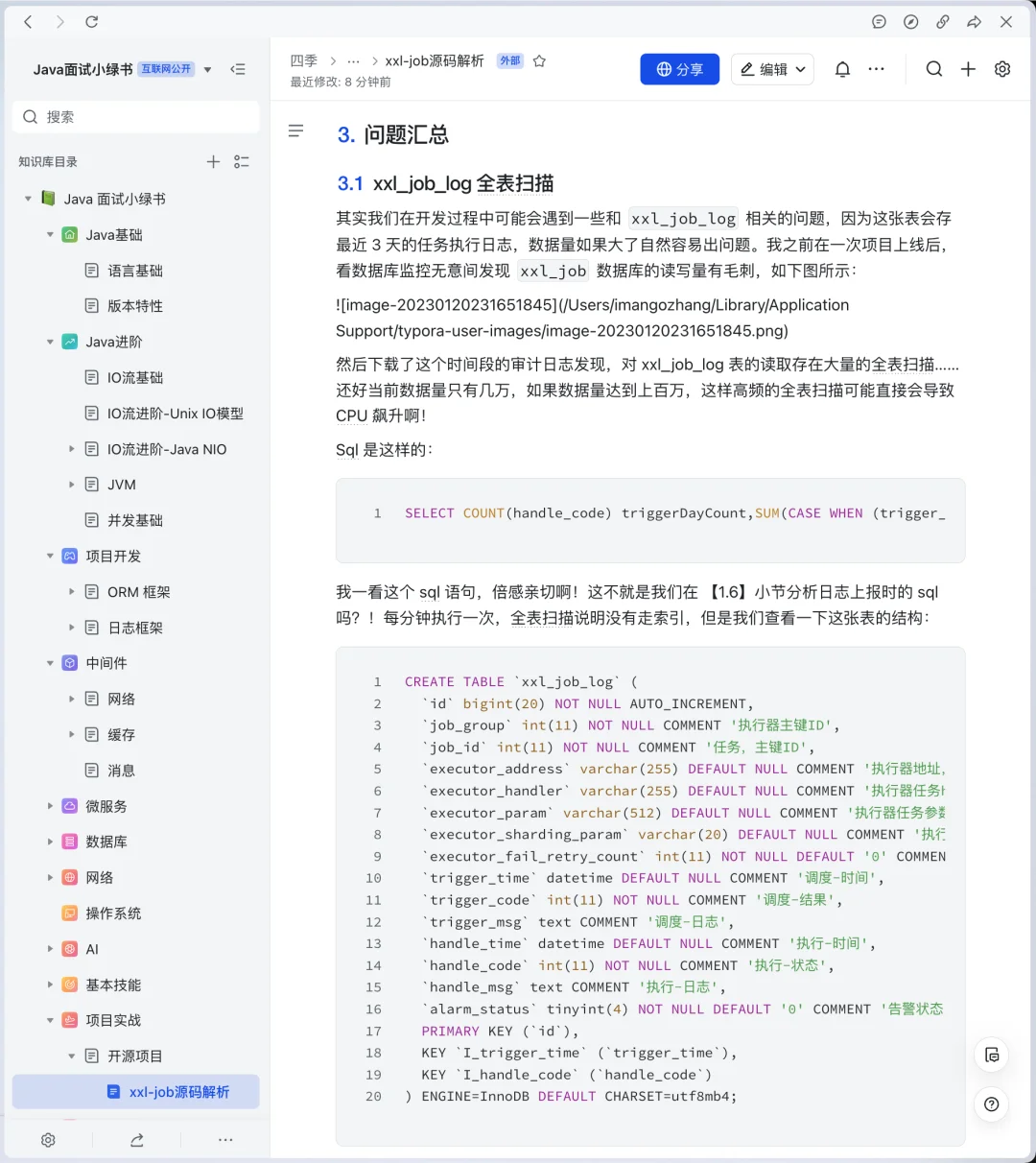The height and width of the screenshot is (1163, 1036).
Task: Open the 并发基础 document
Action: click(135, 520)
